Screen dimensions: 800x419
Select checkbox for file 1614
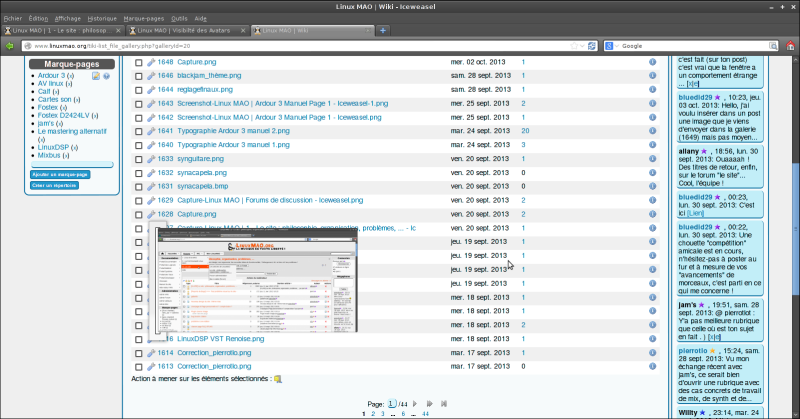pos(138,353)
